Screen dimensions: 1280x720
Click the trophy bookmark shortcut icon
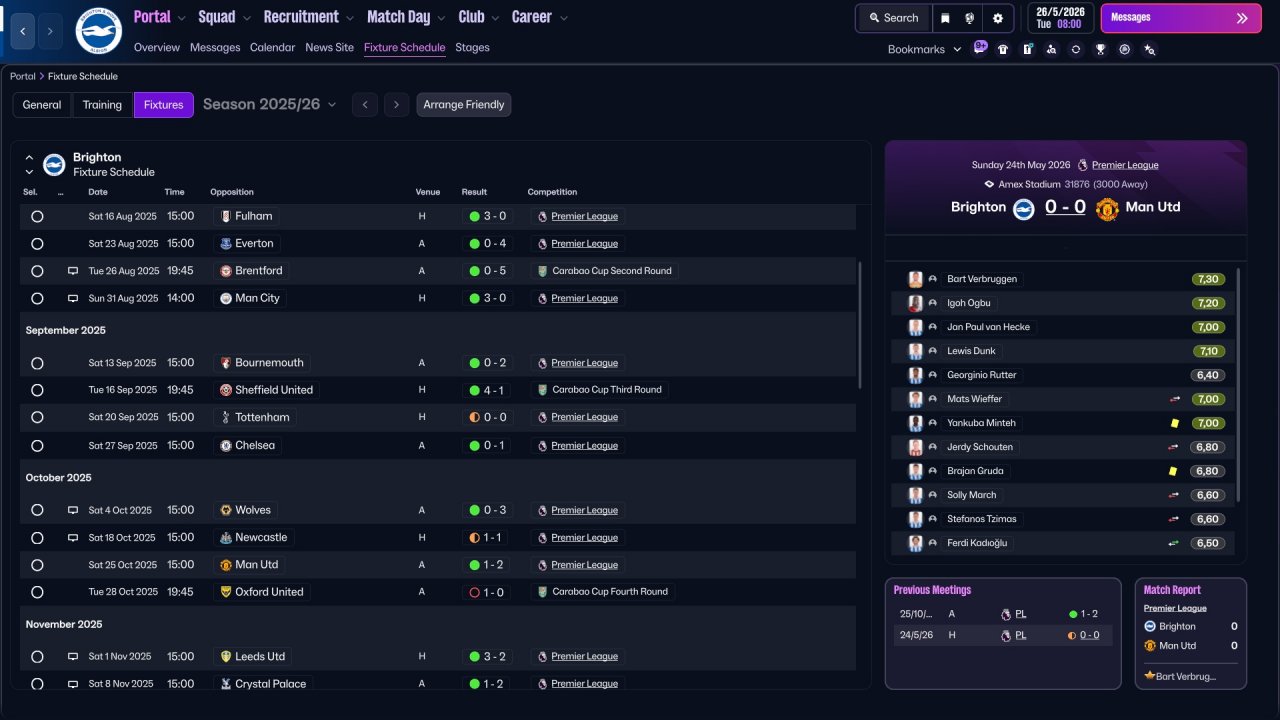[x=1100, y=49]
